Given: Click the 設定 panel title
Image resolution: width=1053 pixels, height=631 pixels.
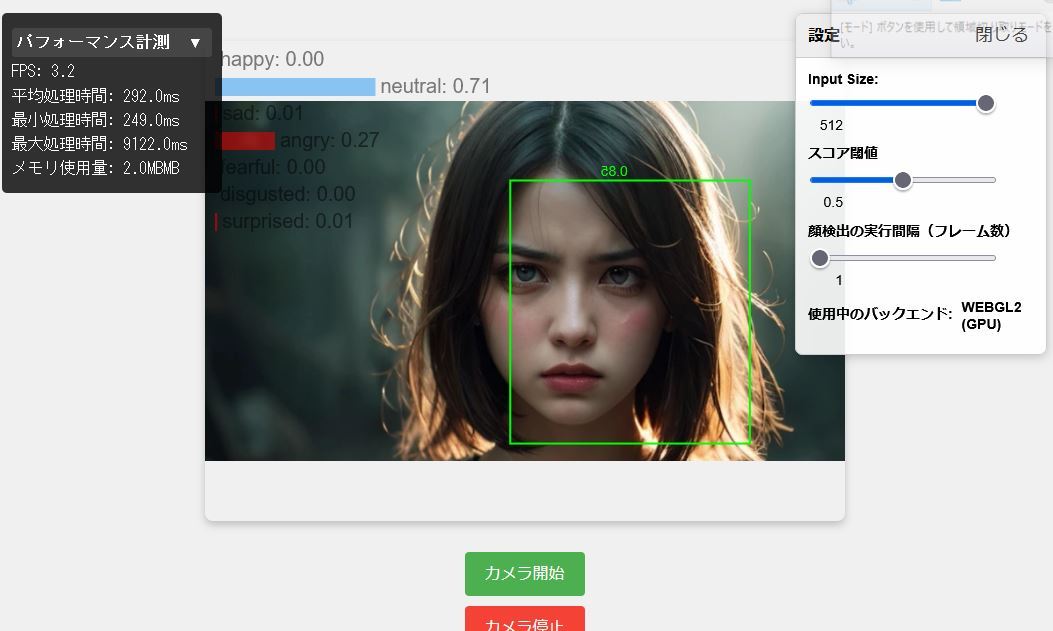Looking at the screenshot, I should click(x=823, y=35).
